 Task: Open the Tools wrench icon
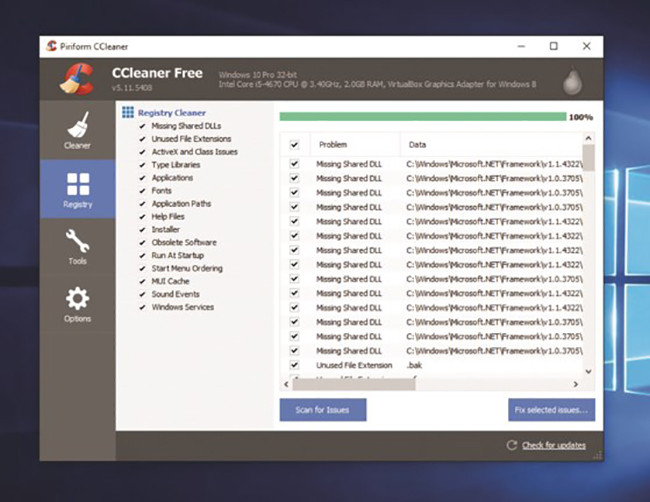(x=77, y=244)
